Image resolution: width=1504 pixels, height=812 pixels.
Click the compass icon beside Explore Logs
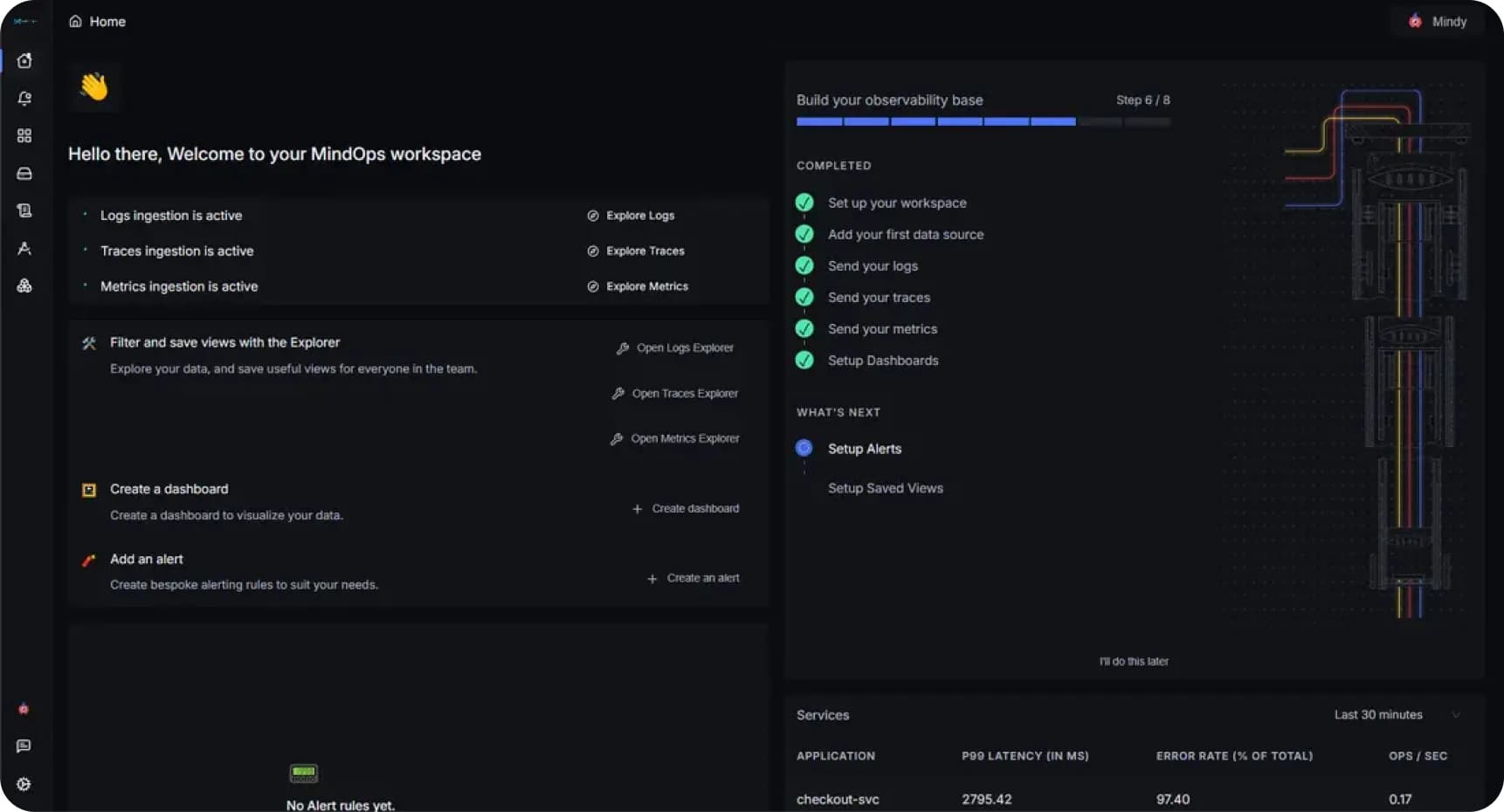[593, 216]
